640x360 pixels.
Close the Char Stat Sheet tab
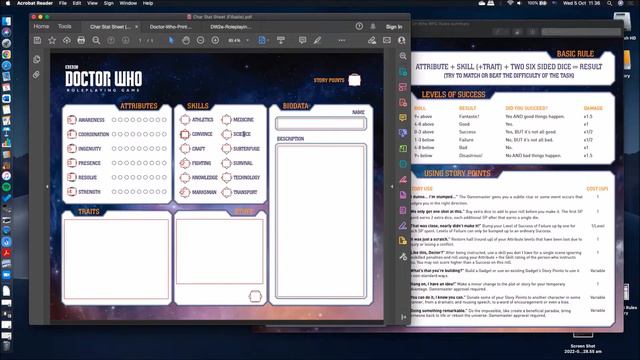point(136,27)
